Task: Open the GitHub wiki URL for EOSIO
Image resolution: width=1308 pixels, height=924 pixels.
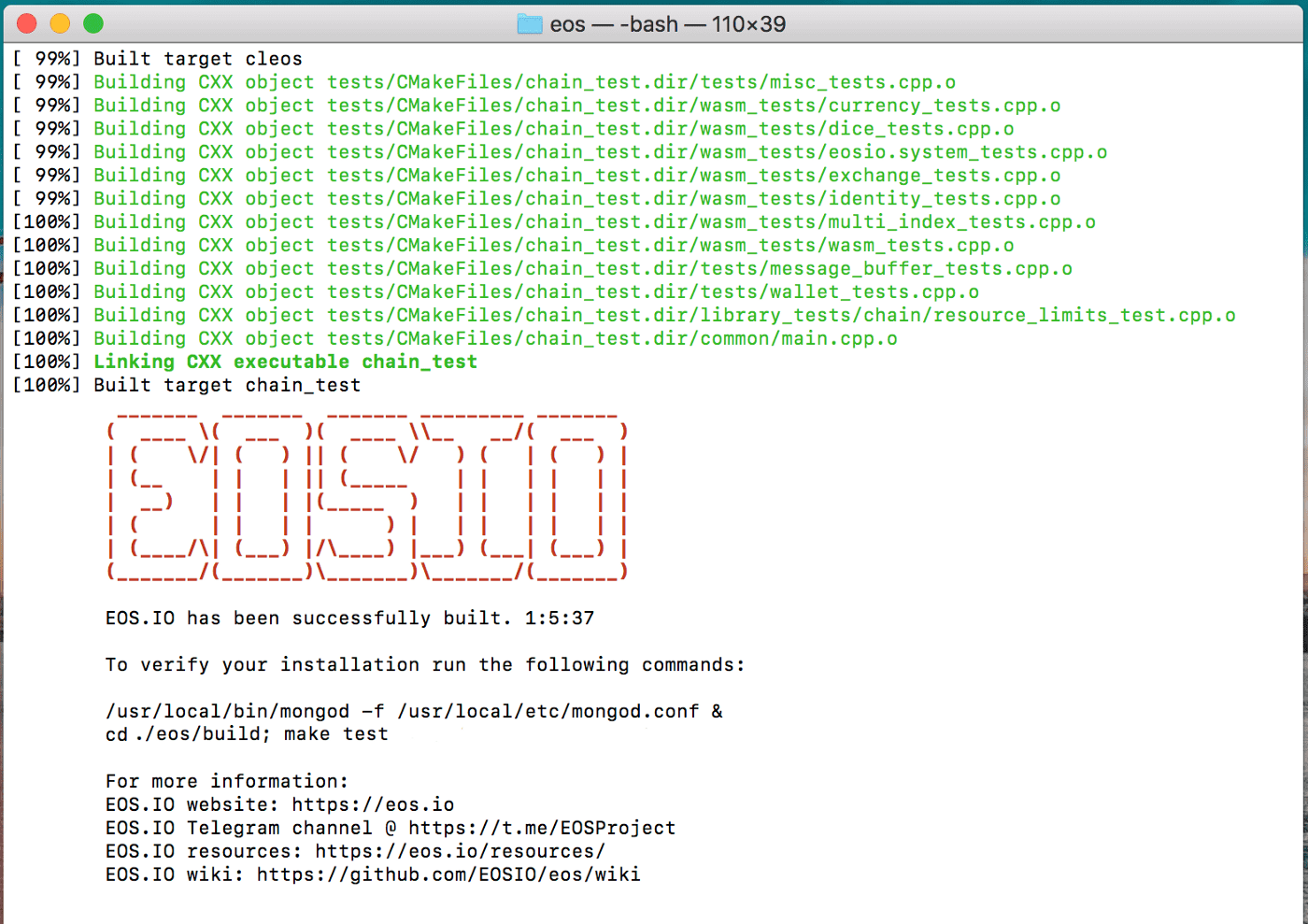Action: coord(448,874)
